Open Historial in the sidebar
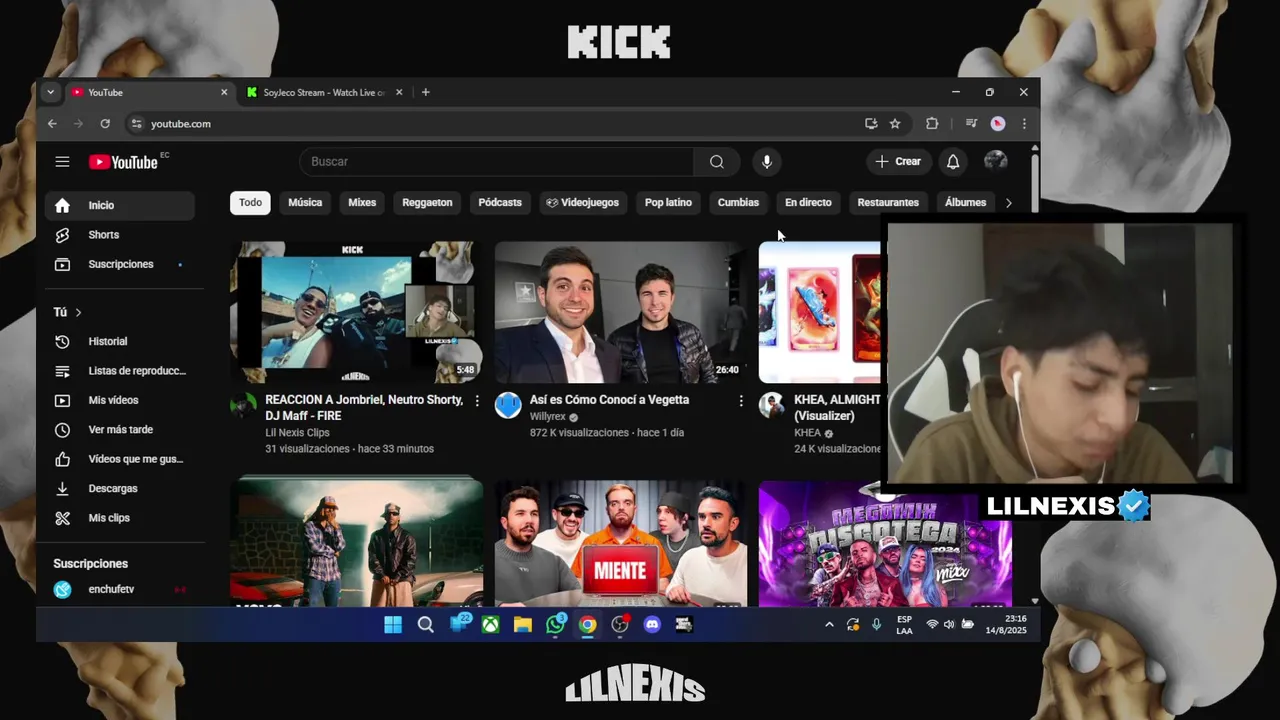The width and height of the screenshot is (1280, 720). coord(120,342)
